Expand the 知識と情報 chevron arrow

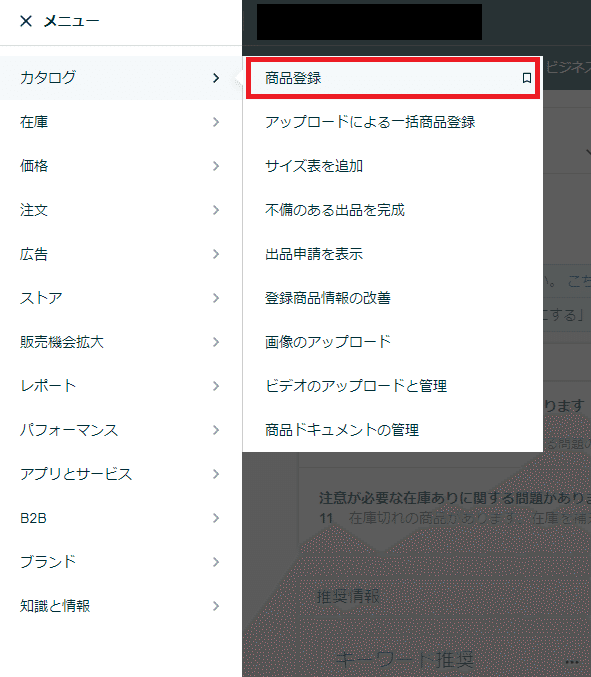[216, 606]
